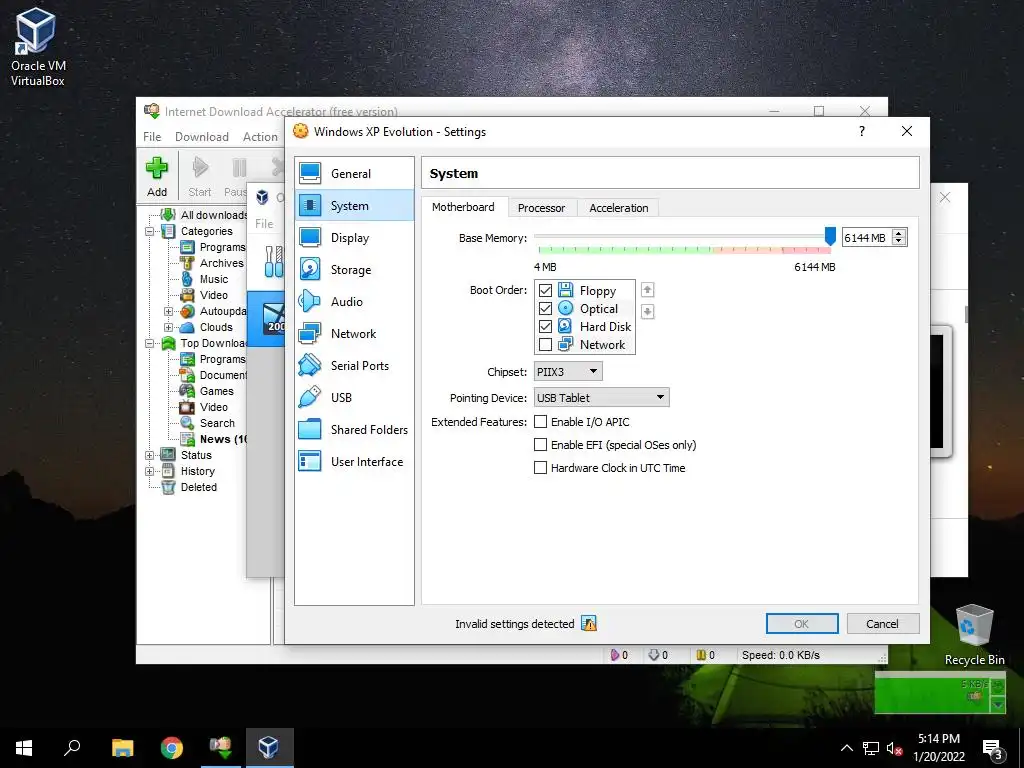
Task: Open File menu in Download Accelerator
Action: pos(152,136)
